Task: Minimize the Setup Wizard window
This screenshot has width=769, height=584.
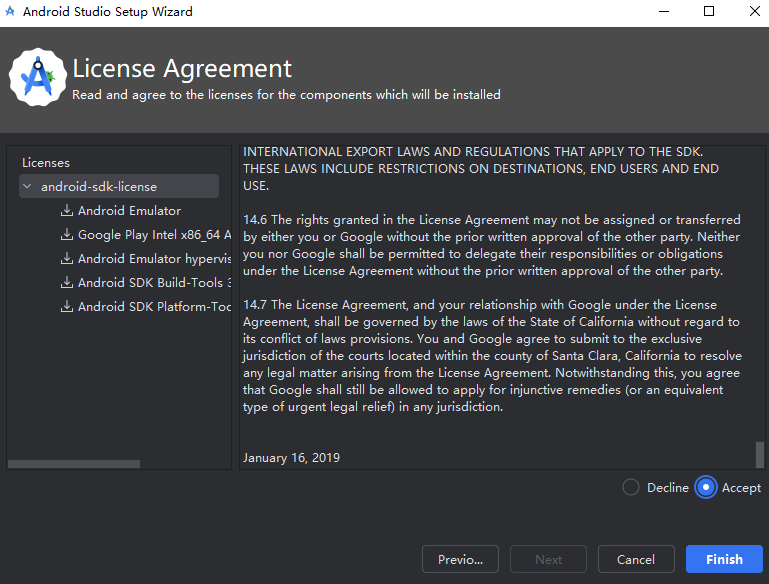Action: pos(664,11)
